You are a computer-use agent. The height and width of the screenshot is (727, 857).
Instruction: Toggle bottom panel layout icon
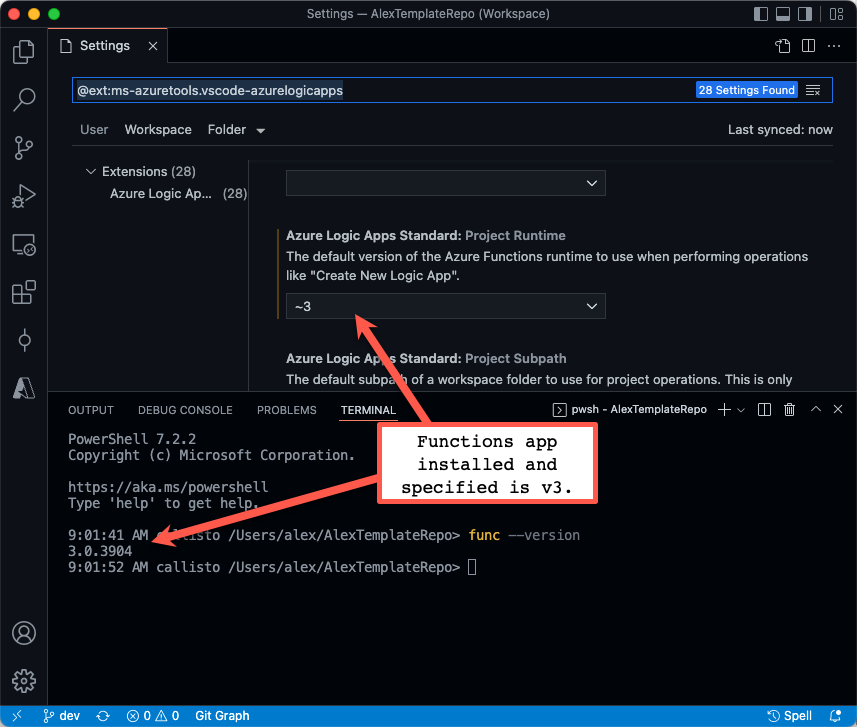[783, 14]
